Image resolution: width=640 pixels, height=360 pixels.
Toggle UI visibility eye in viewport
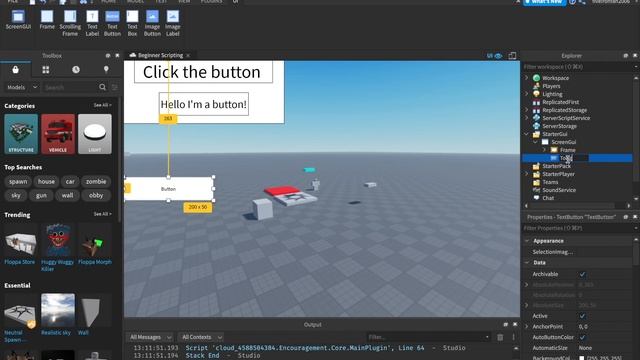[x=498, y=56]
